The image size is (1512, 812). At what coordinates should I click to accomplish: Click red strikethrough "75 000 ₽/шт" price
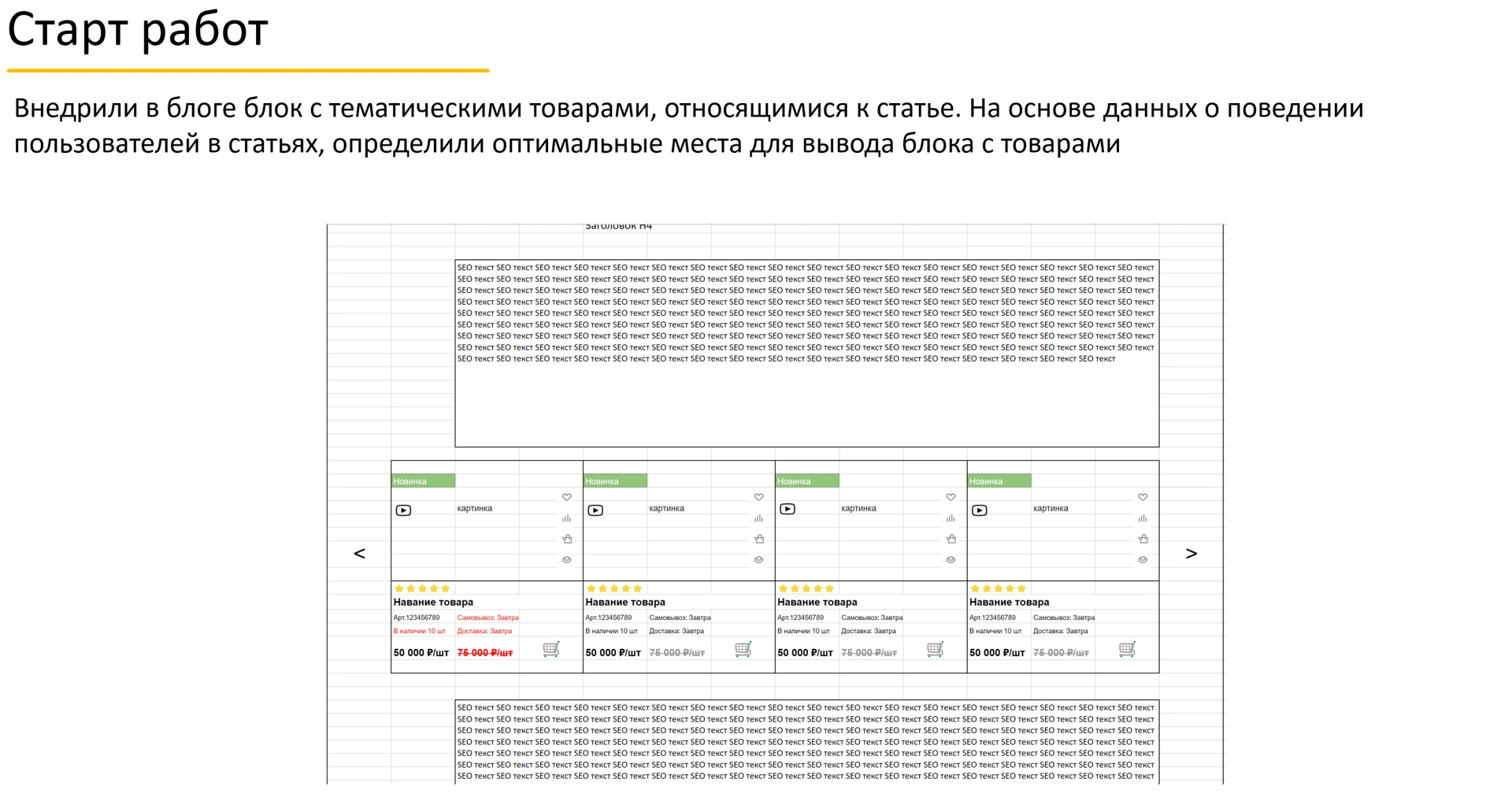tap(485, 653)
